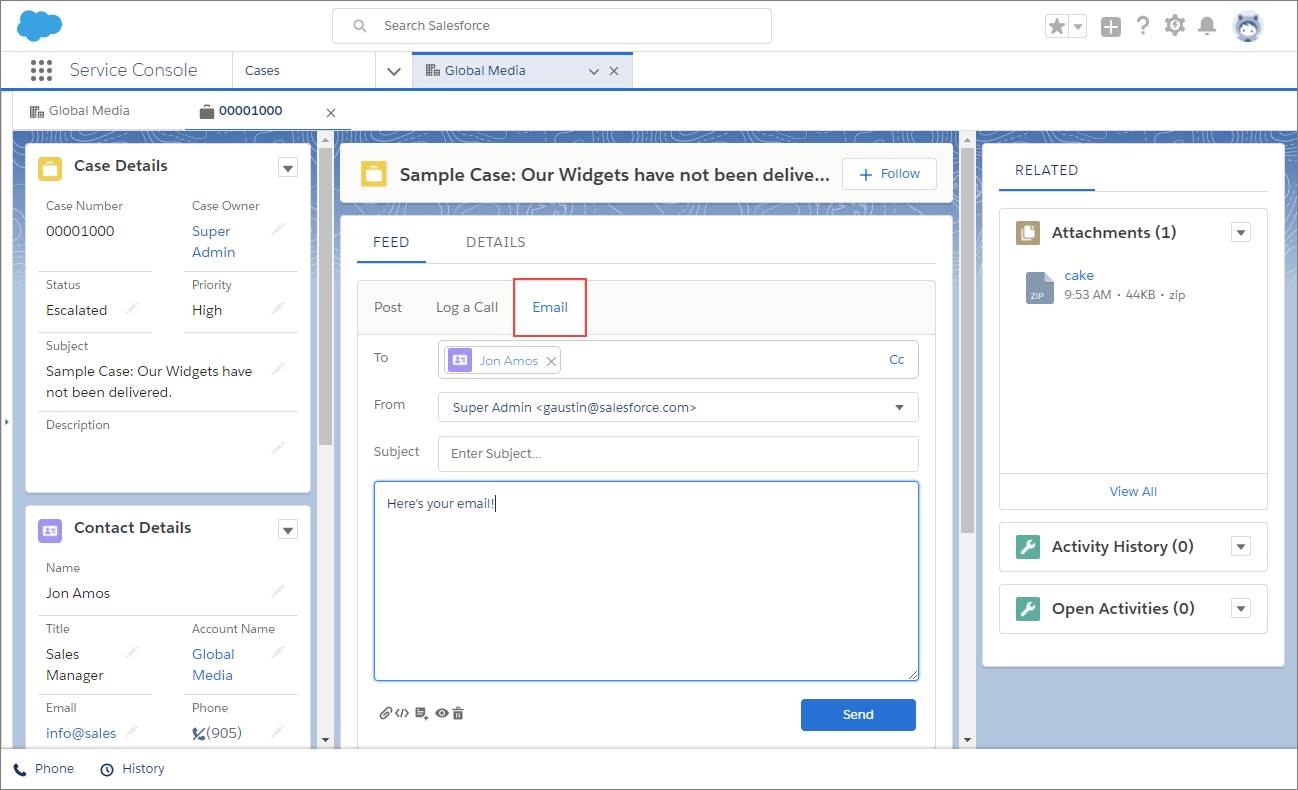Image resolution: width=1298 pixels, height=790 pixels.
Task: Open the Global Media account link
Action: [213, 665]
